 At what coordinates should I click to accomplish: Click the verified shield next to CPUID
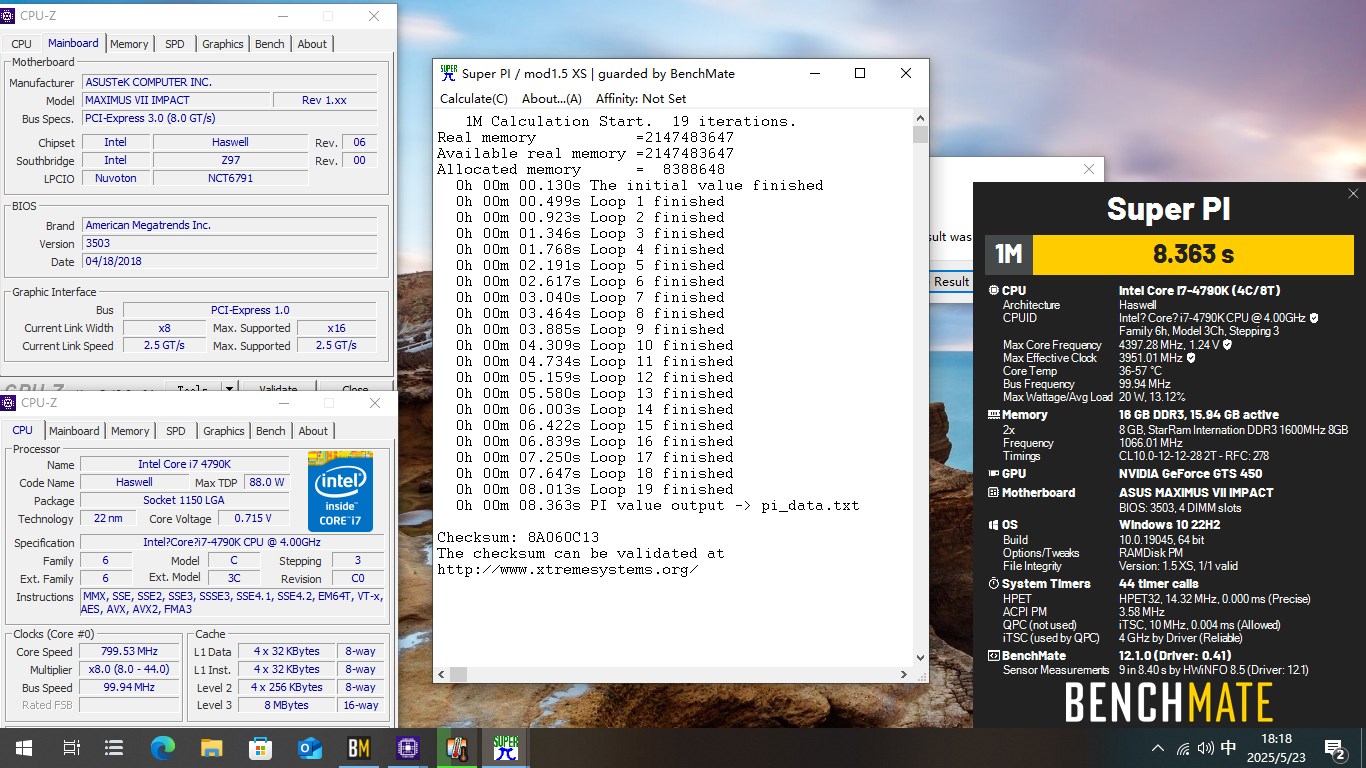(x=1313, y=318)
